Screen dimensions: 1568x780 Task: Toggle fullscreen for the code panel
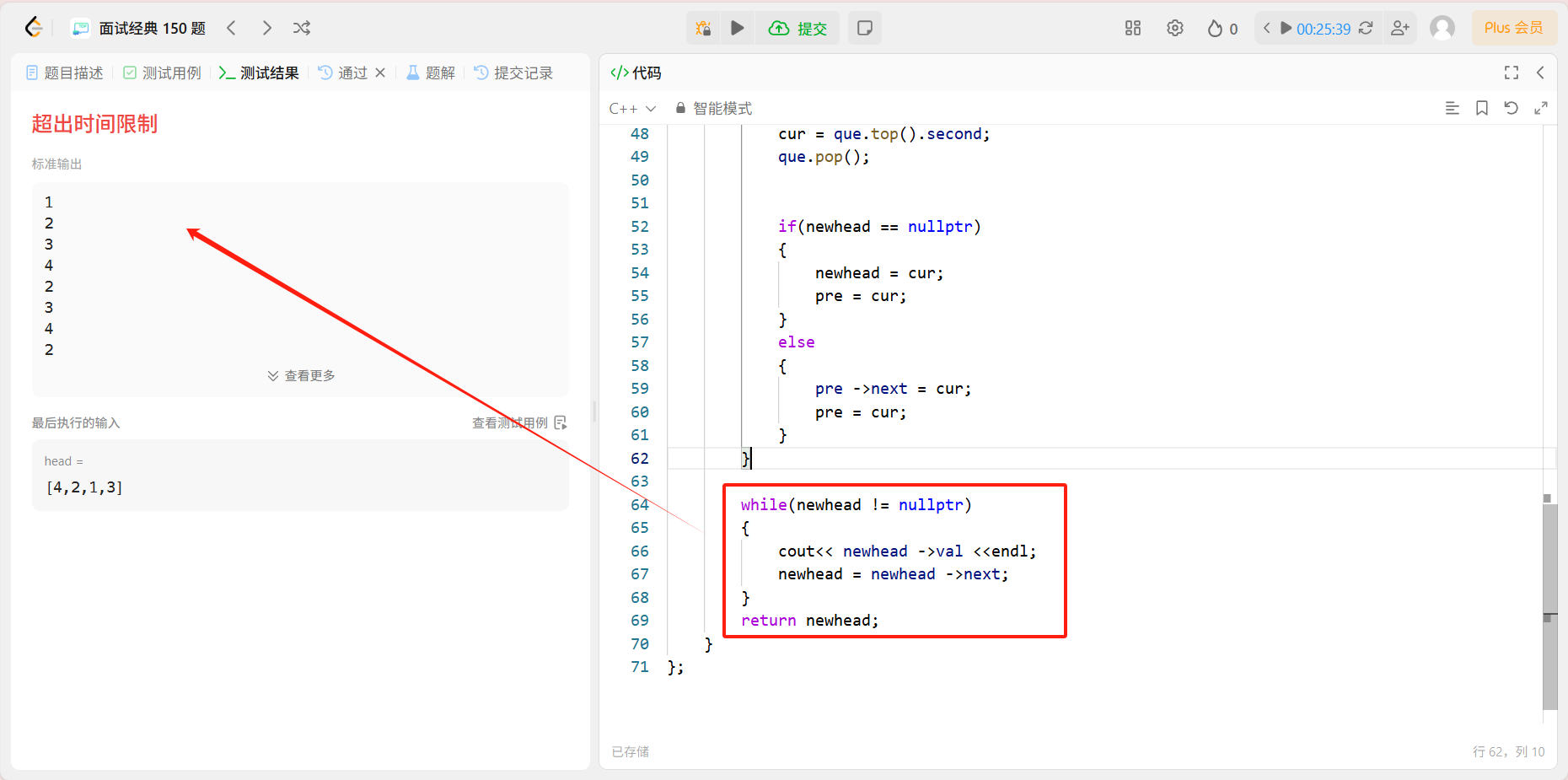point(1511,73)
